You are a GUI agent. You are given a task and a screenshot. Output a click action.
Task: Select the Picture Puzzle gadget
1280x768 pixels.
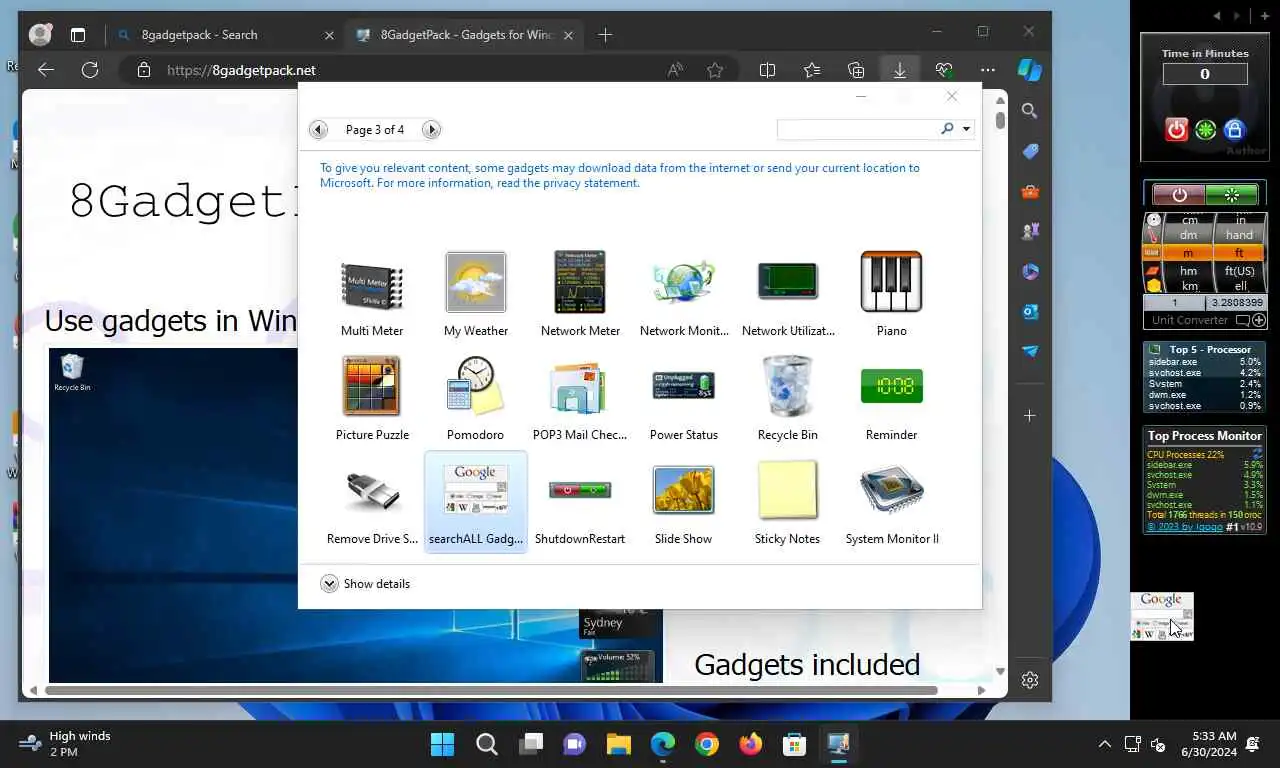coord(372,400)
